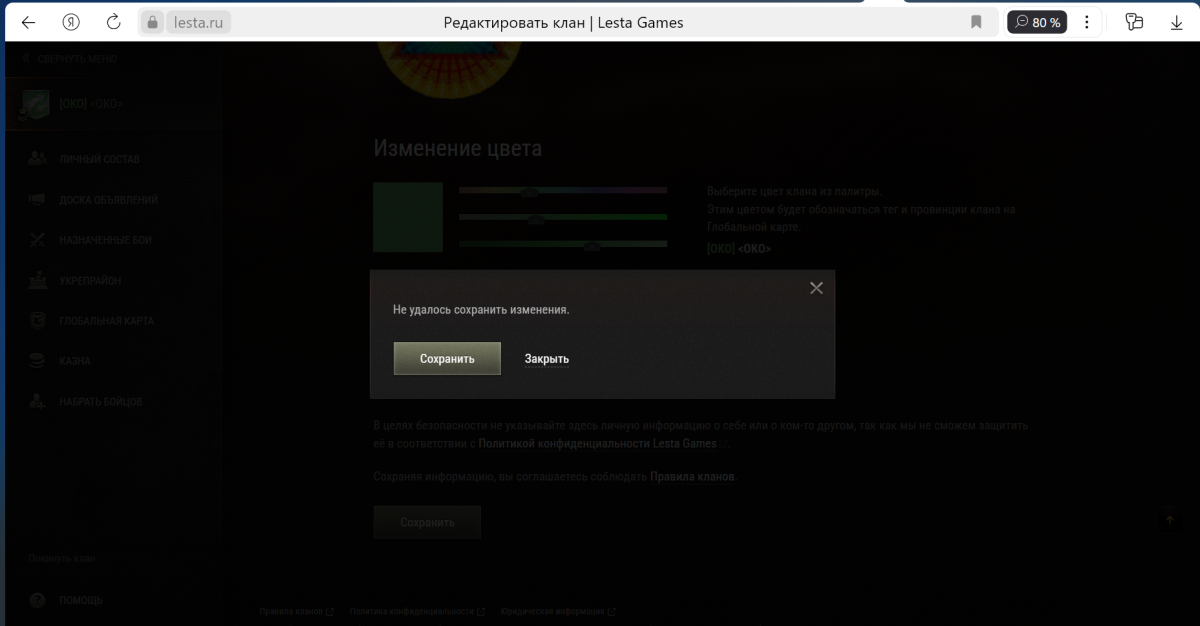Viewport: 1200px width, 626px height.
Task: Select Казна in the sidebar
Action: pyautogui.click(x=74, y=361)
